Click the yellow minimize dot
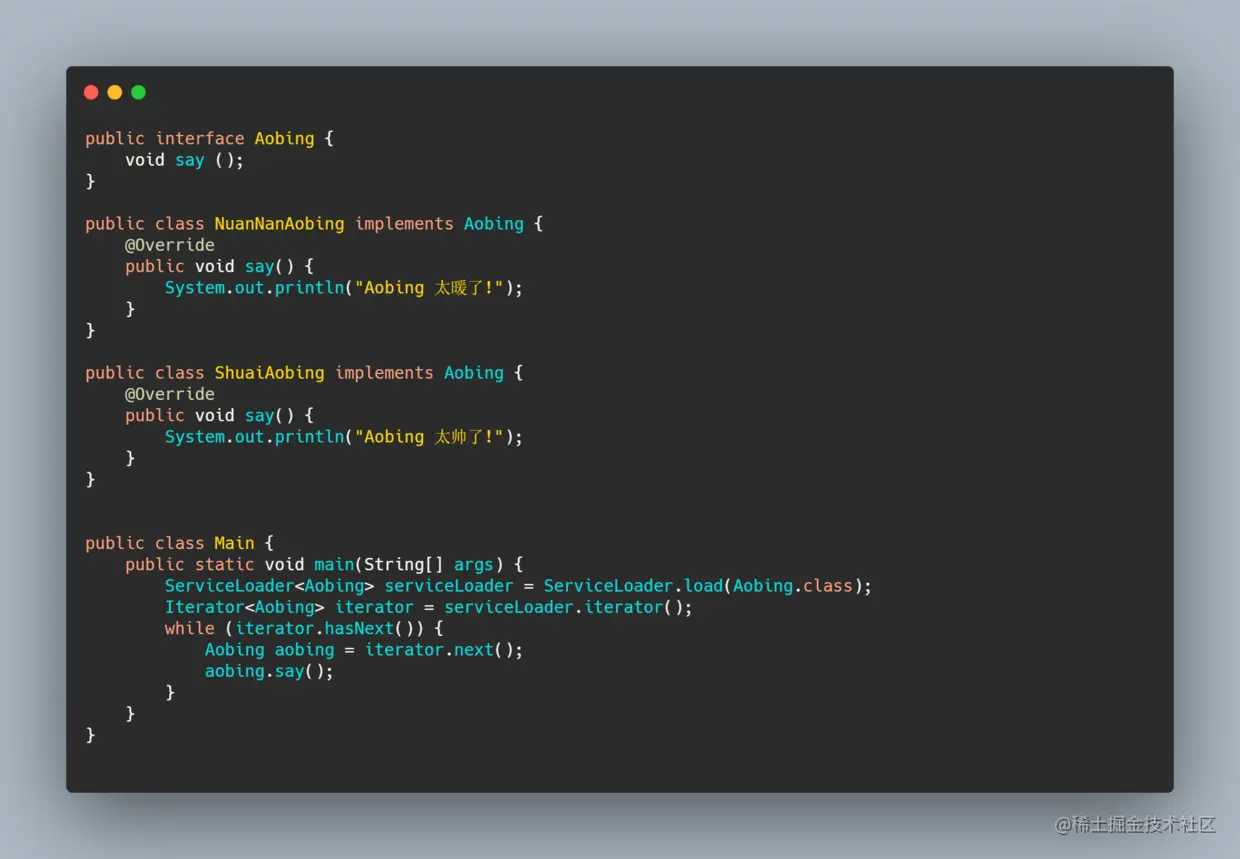The width and height of the screenshot is (1240, 859). [x=115, y=92]
